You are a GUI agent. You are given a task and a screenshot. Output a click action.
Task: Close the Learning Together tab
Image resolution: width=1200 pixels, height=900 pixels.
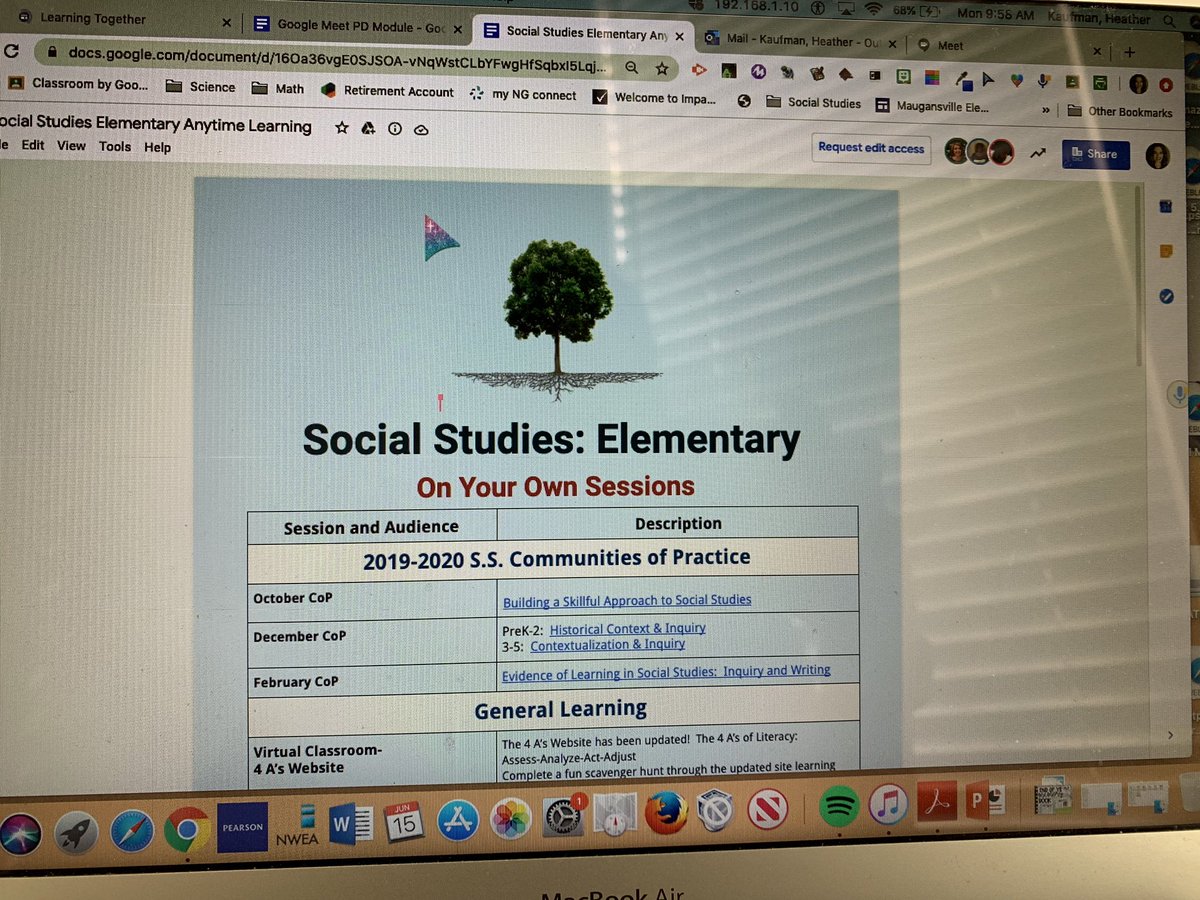pos(226,21)
